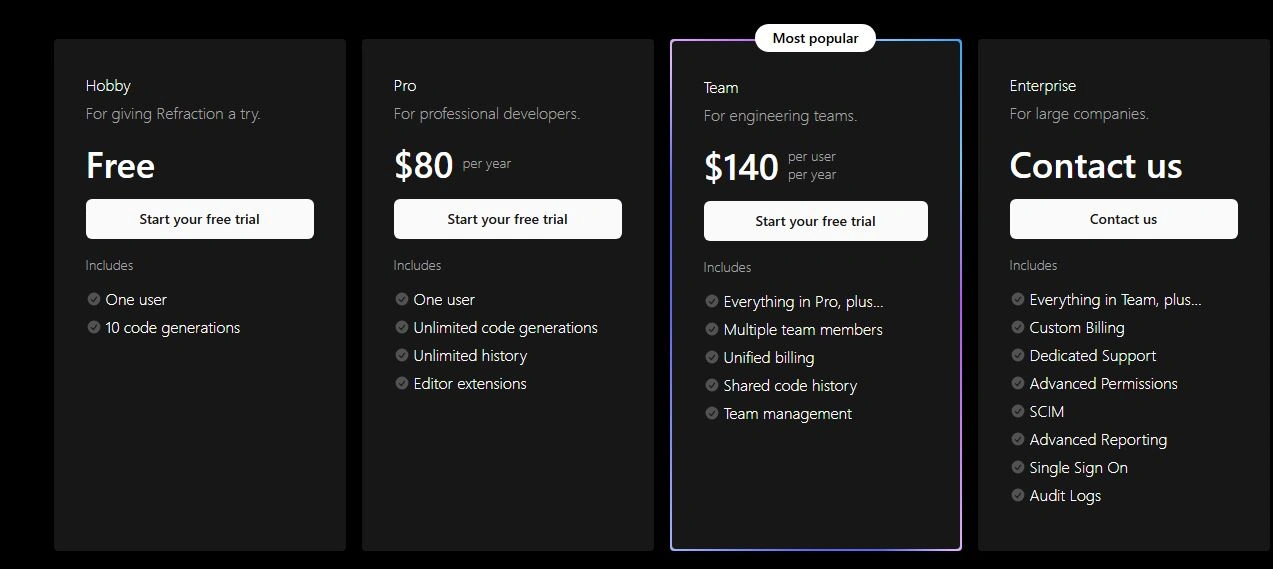The image size is (1273, 569).
Task: Click the Single Sign On feature text
Action: (x=1078, y=467)
